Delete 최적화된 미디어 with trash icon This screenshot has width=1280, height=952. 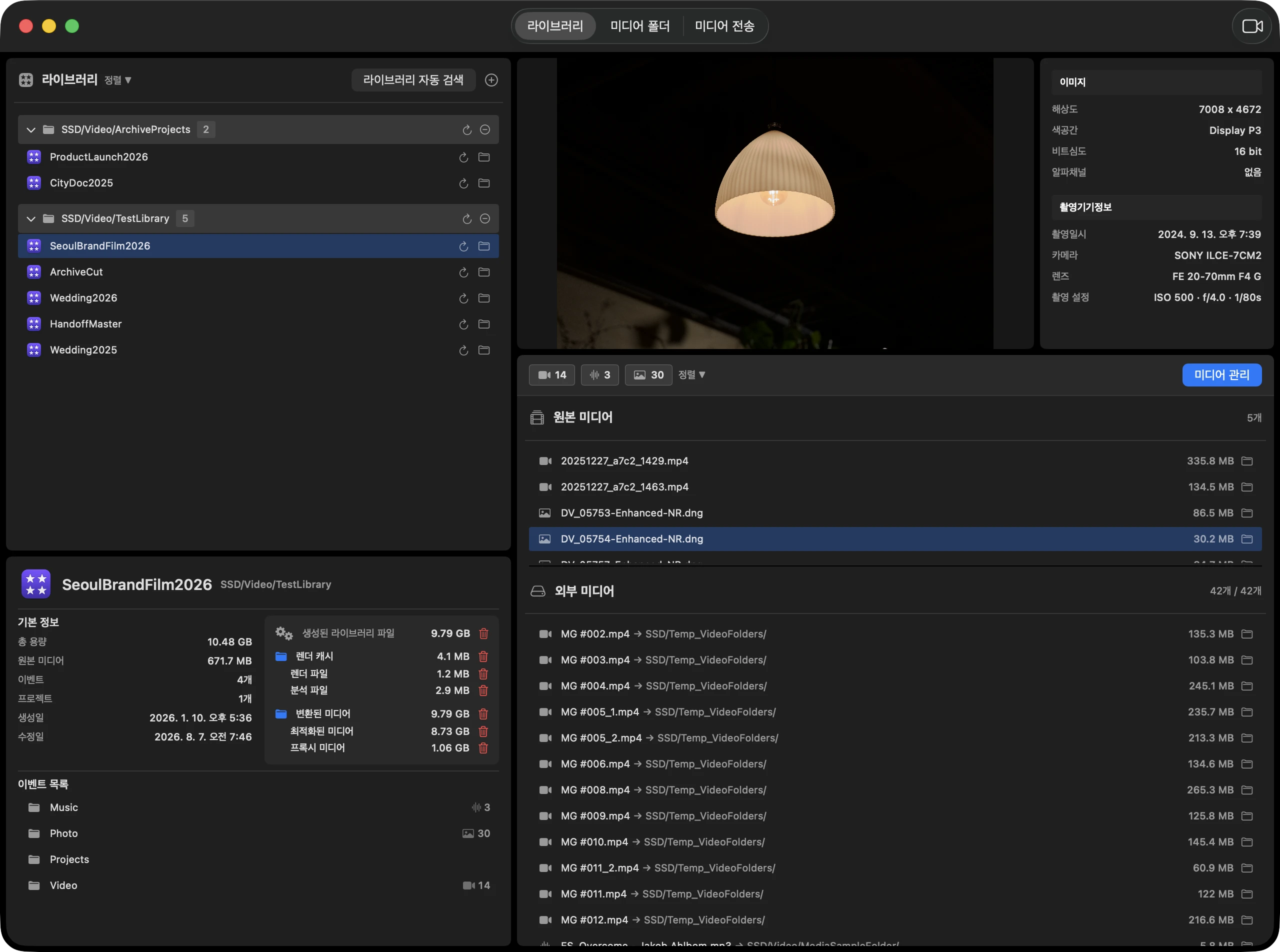483,731
